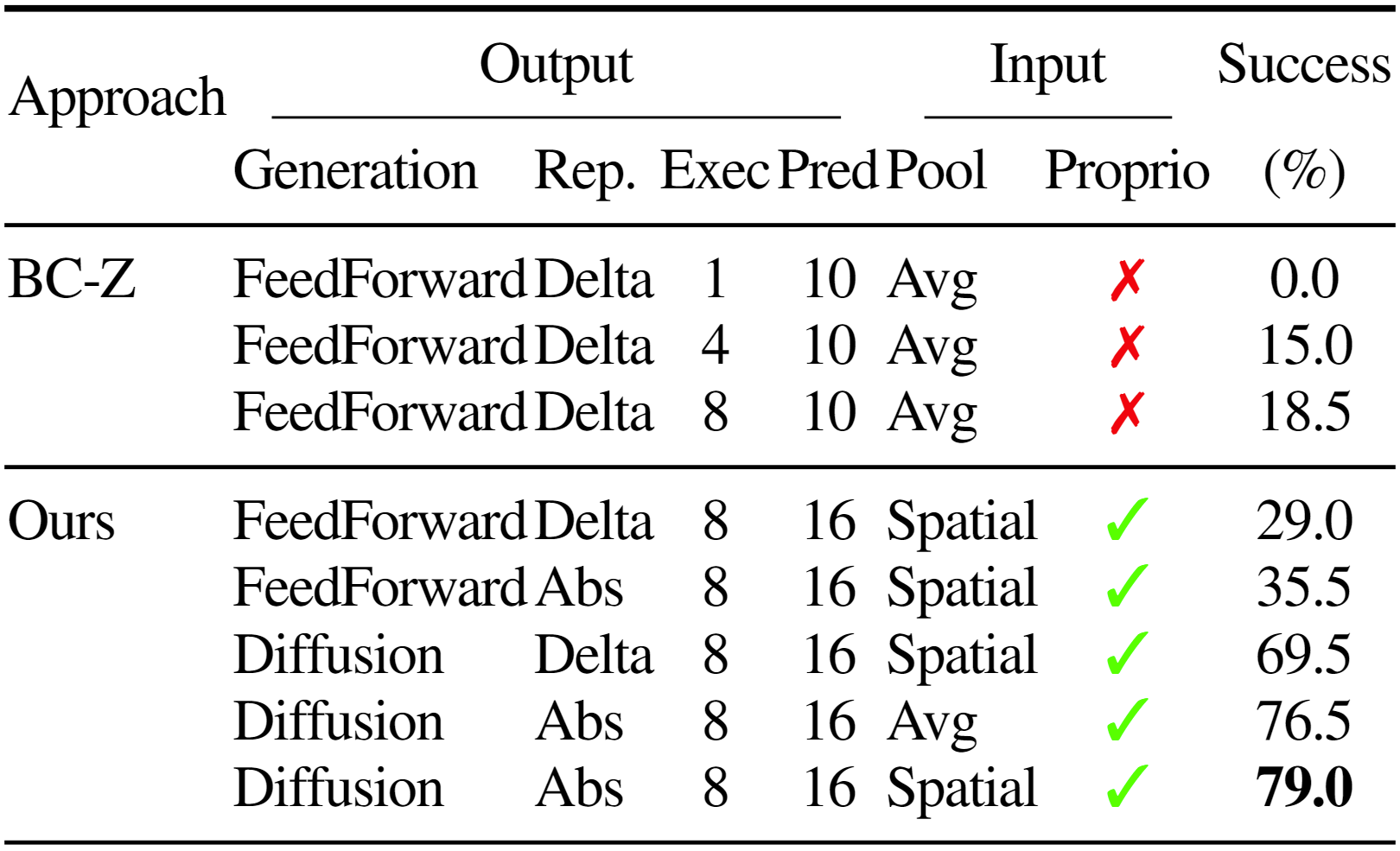The width and height of the screenshot is (1400, 851).
Task: Click the bold 79.0 success value
Action: point(1304,788)
